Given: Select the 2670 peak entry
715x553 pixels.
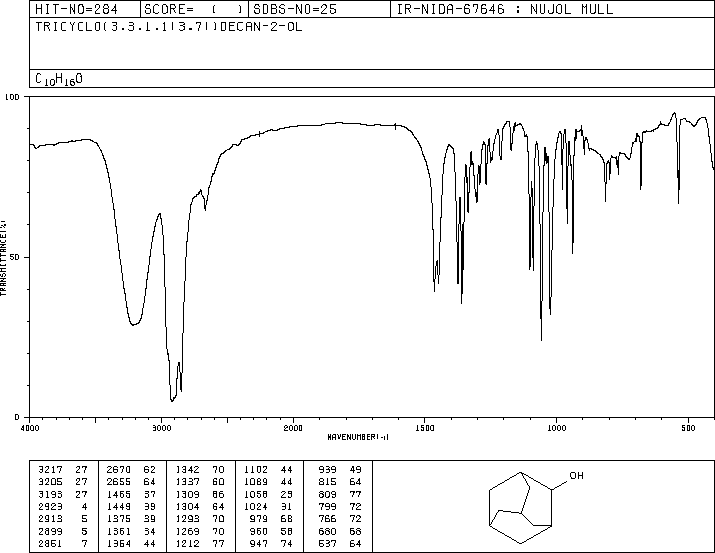Looking at the screenshot, I should pos(131,470).
